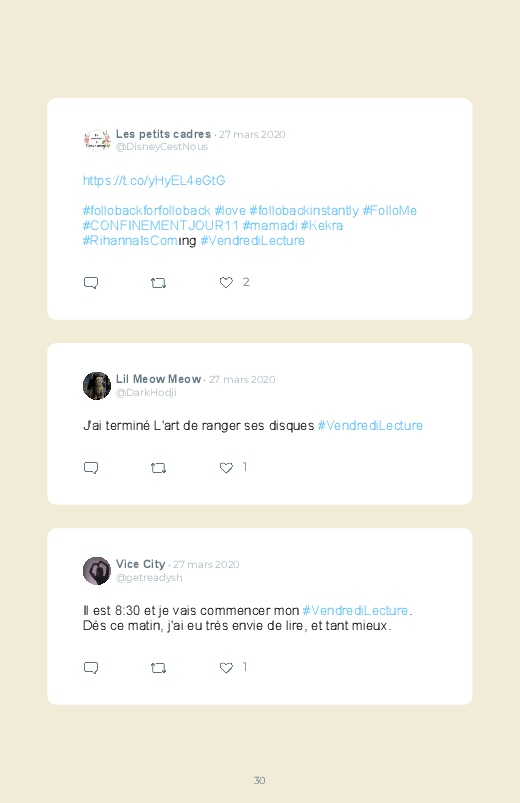Image resolution: width=520 pixels, height=803 pixels.
Task: View Les petits cadres profile picture
Action: (x=97, y=140)
